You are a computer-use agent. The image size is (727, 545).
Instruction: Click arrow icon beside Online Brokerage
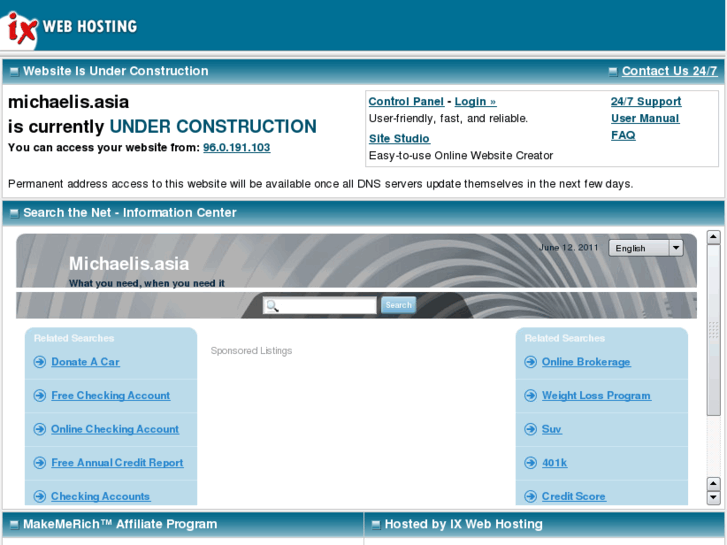click(530, 362)
